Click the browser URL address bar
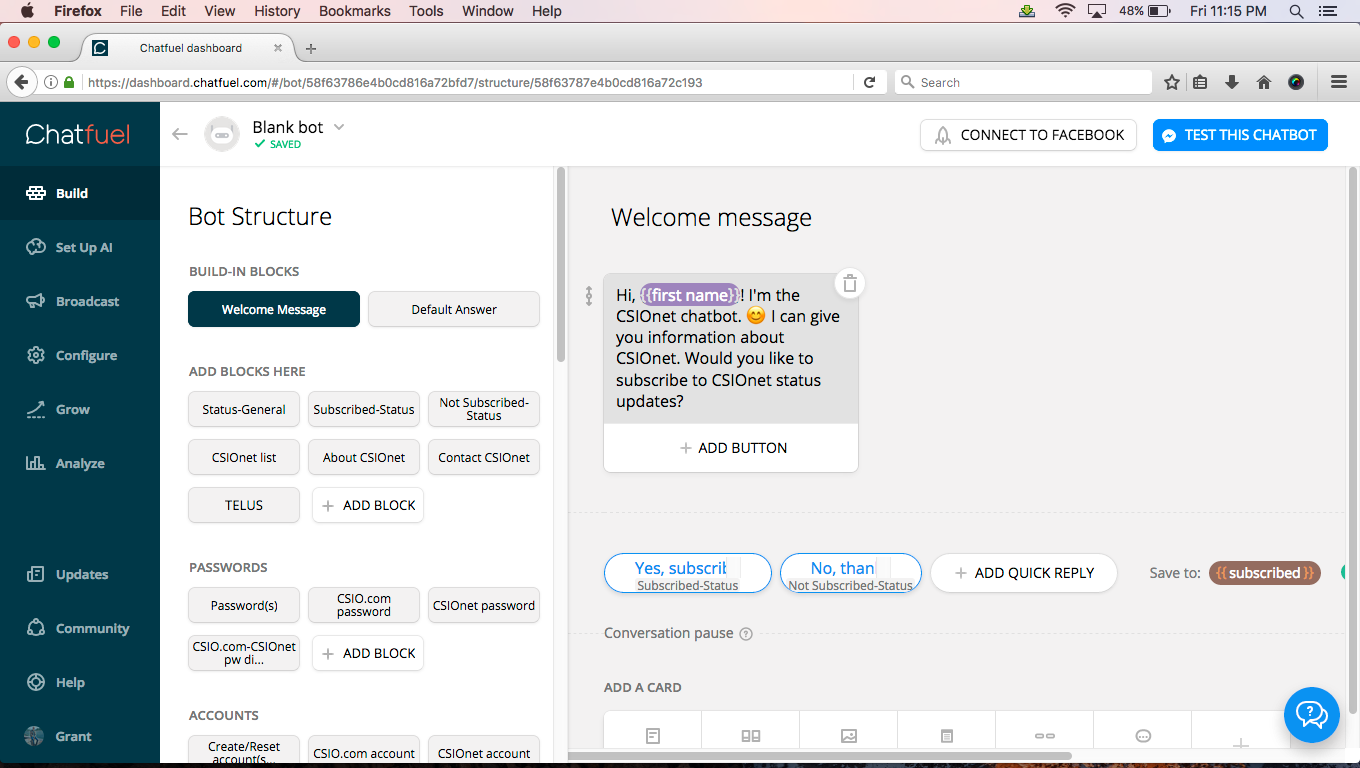This screenshot has height=768, width=1360. (465, 83)
